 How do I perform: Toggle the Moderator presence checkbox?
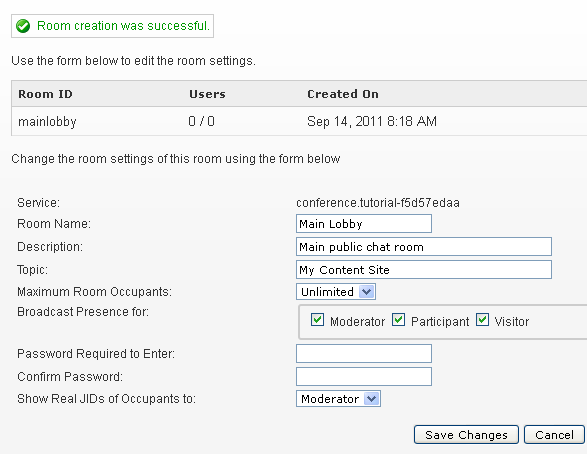point(317,320)
